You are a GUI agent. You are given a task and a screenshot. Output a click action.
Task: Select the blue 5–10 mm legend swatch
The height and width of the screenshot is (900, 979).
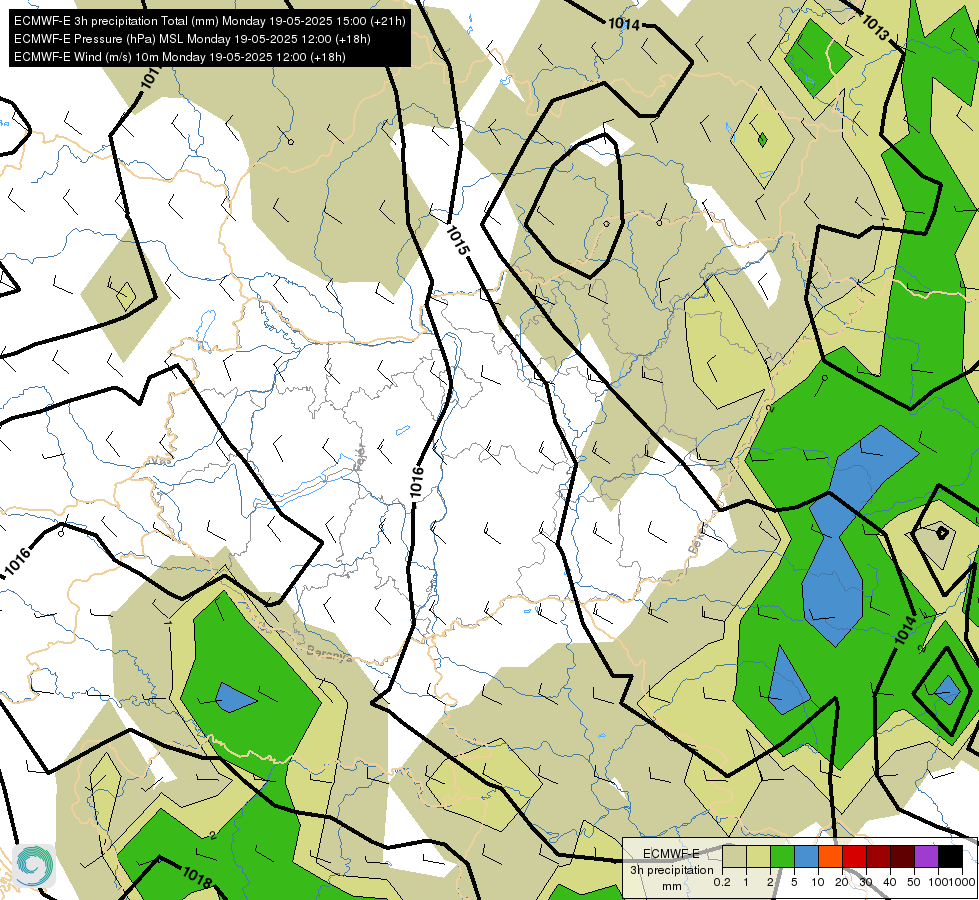[806, 856]
